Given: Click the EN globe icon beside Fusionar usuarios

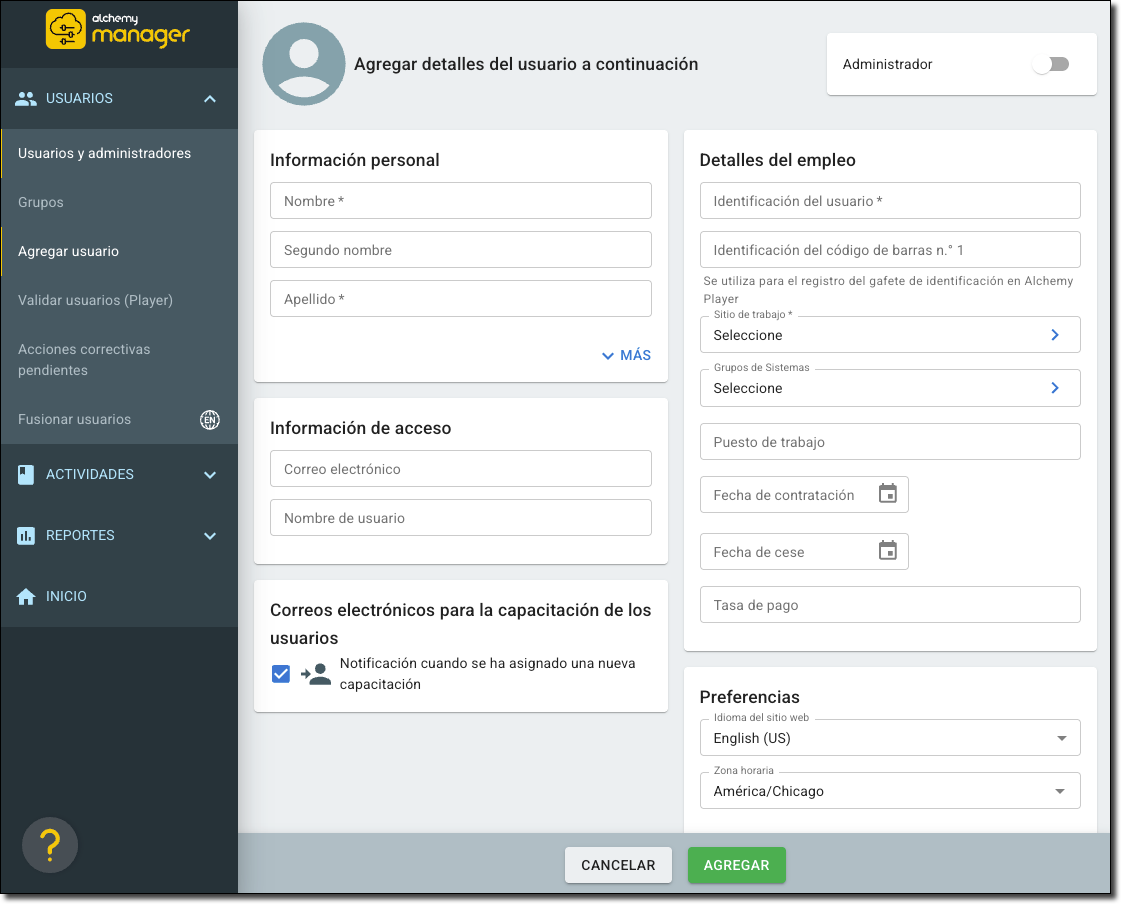Looking at the screenshot, I should point(209,420).
